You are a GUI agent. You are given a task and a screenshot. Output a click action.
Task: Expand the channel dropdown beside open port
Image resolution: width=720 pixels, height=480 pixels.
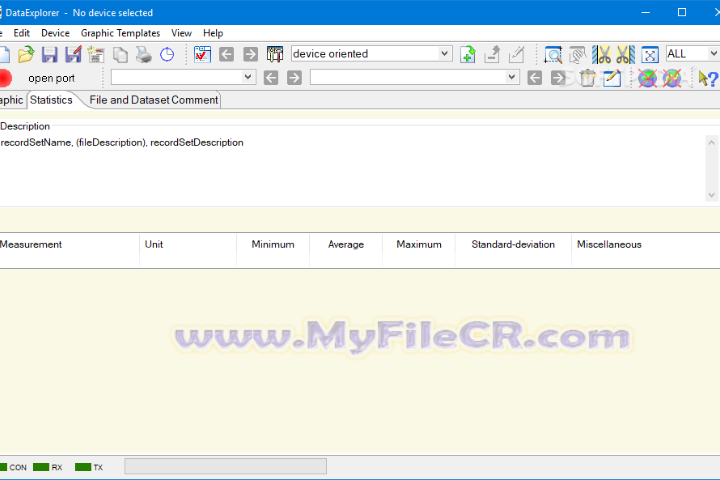(248, 77)
